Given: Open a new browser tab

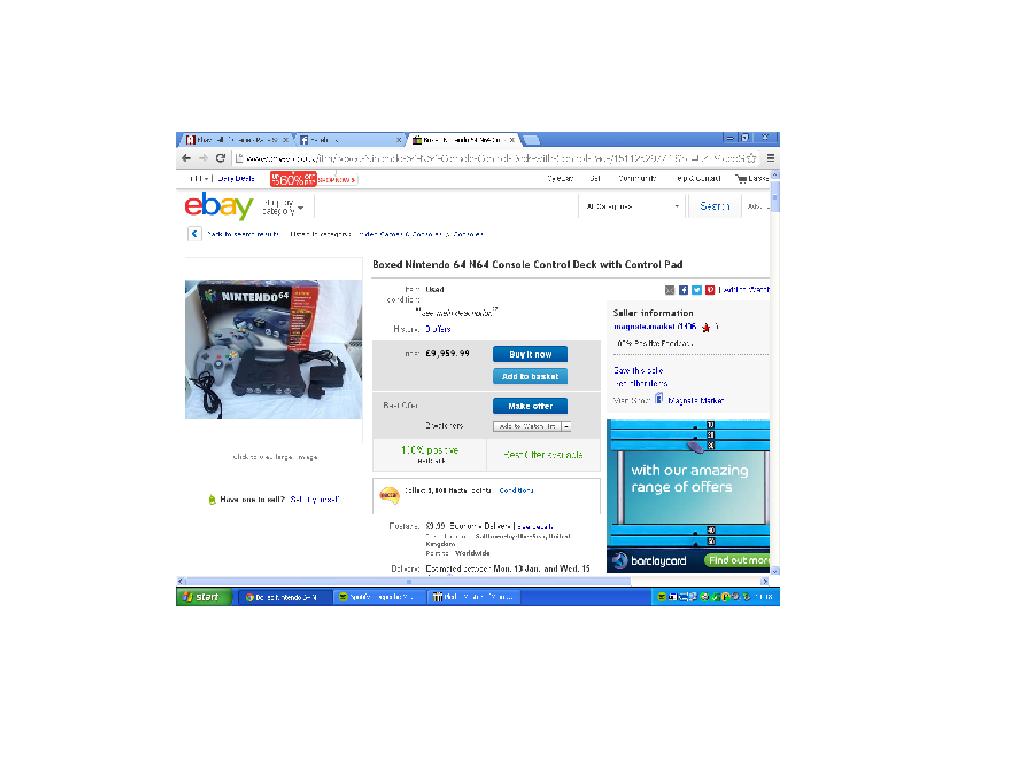Looking at the screenshot, I should pyautogui.click(x=532, y=140).
